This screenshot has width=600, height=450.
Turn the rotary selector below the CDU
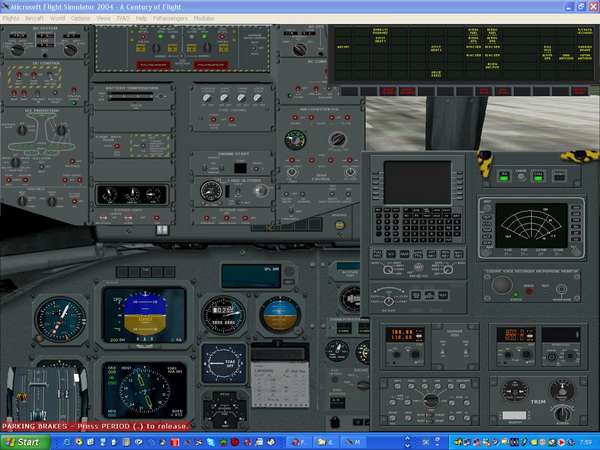[388, 301]
